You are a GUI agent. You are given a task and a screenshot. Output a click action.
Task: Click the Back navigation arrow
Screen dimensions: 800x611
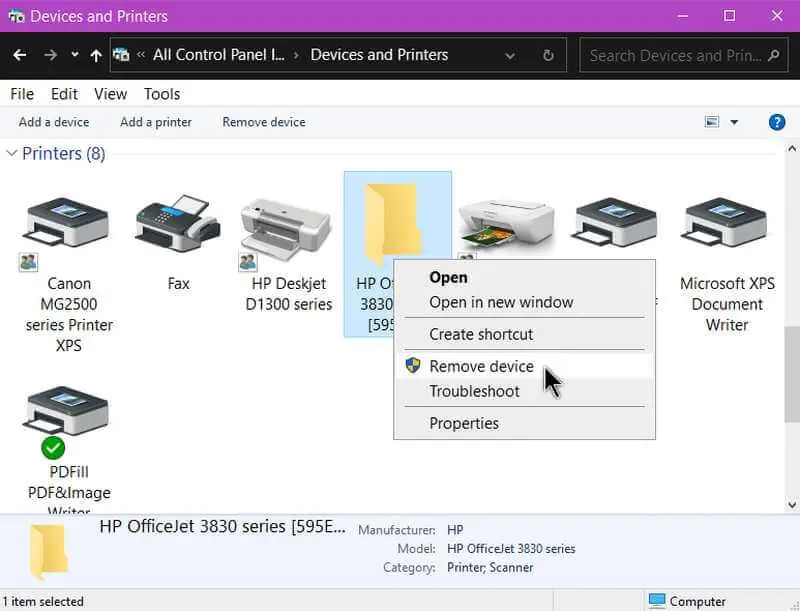[20, 55]
